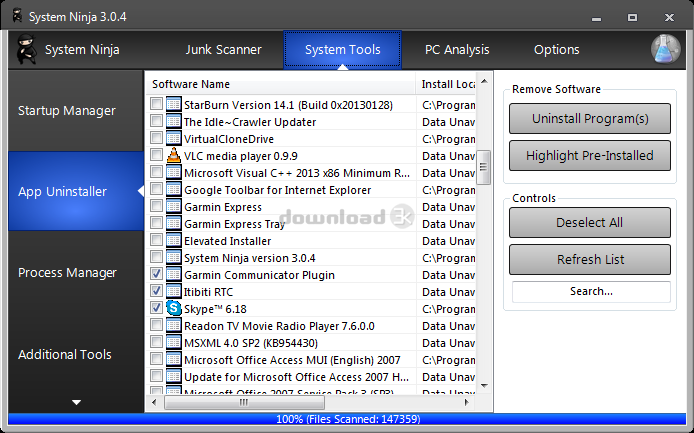The image size is (694, 433).
Task: Uncheck Garmin Communicator Plugin checkbox
Action: coord(156,274)
